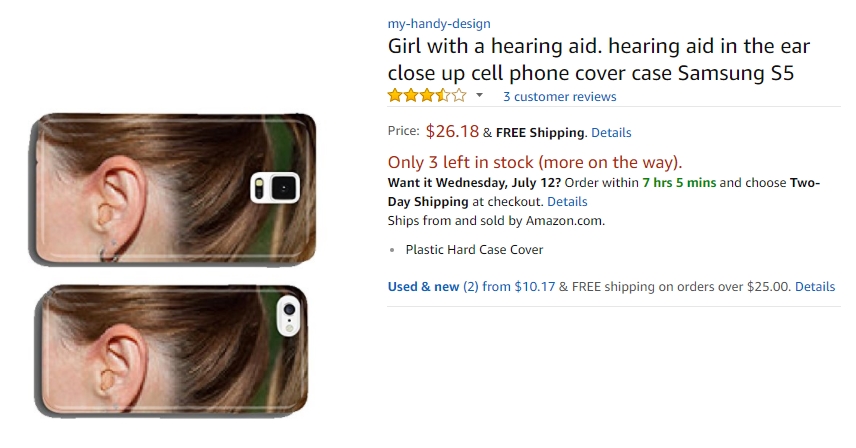Click the Plastic Hard Case Cover bullet
Image resolution: width=856 pixels, height=448 pixels.
pos(474,250)
